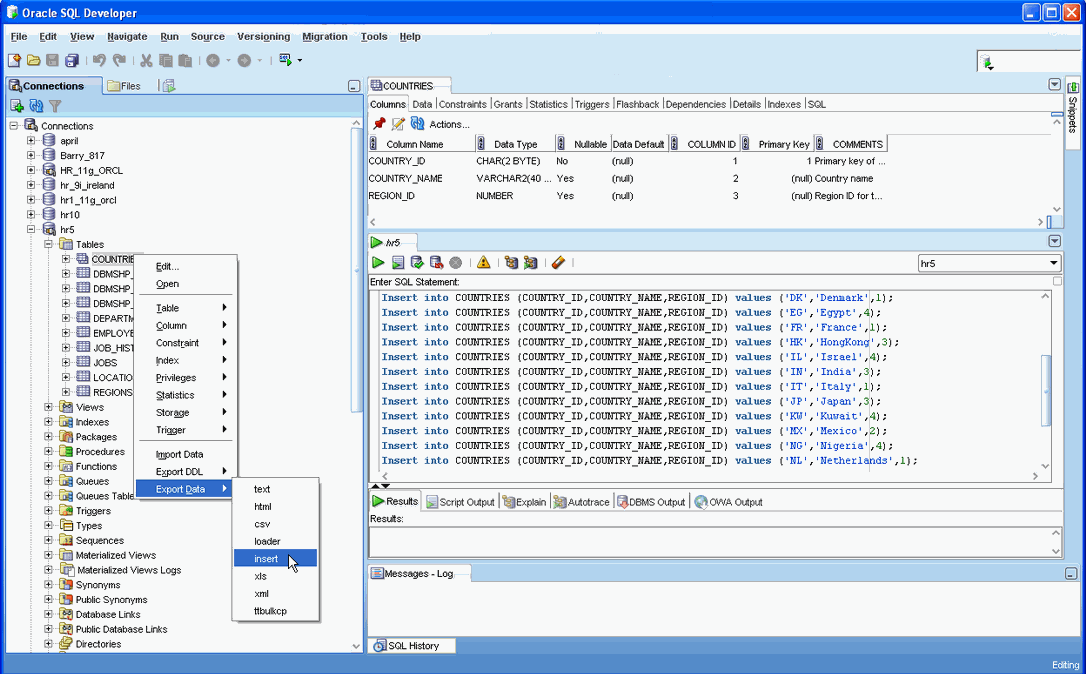Expand the april connection node
1086x674 pixels.
point(31,141)
